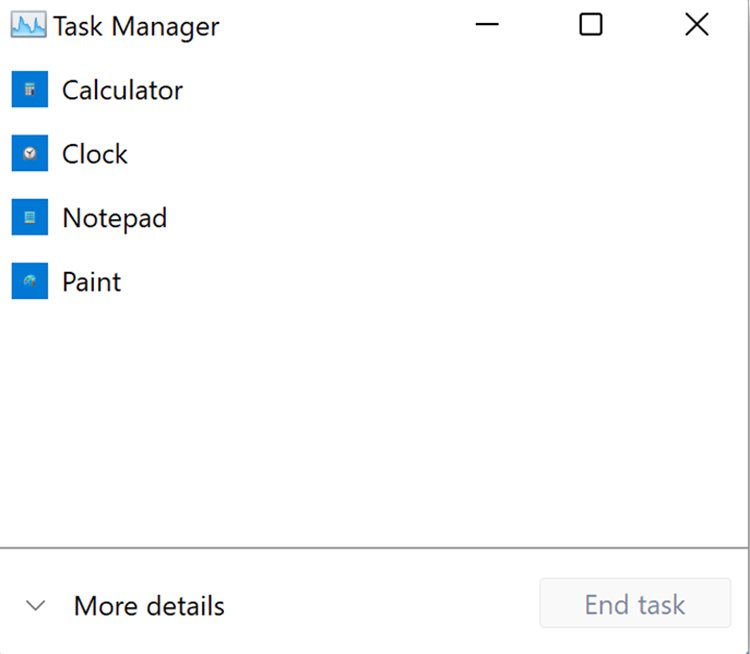Select the Clock task by its name
The image size is (750, 654).
(95, 154)
